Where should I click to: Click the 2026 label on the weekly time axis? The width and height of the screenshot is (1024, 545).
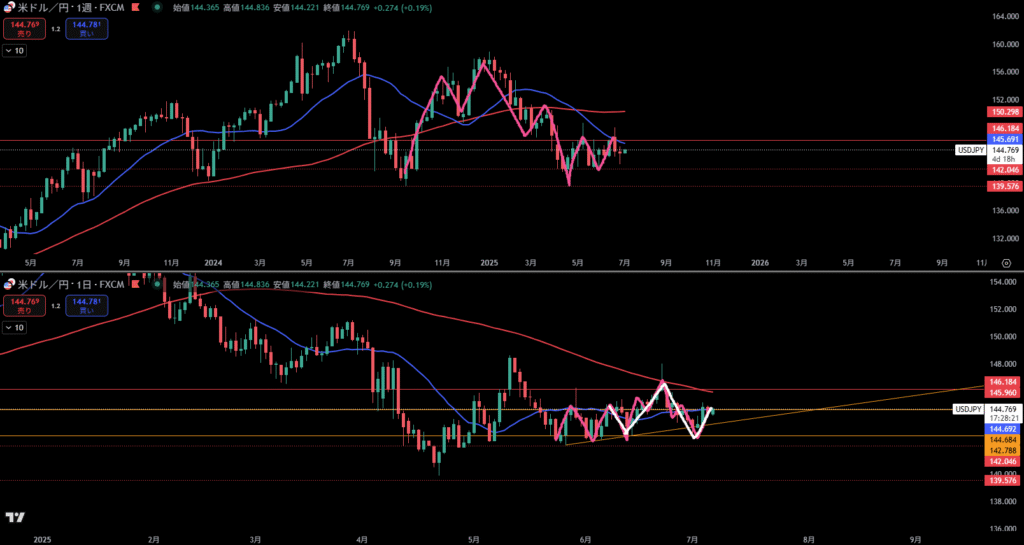pyautogui.click(x=760, y=263)
